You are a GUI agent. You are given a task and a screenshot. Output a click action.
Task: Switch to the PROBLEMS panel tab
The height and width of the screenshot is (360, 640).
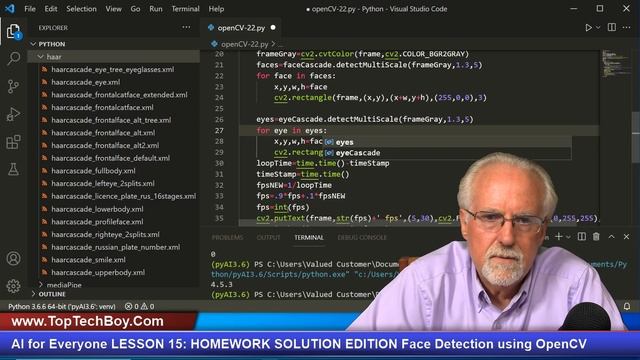[x=227, y=237]
